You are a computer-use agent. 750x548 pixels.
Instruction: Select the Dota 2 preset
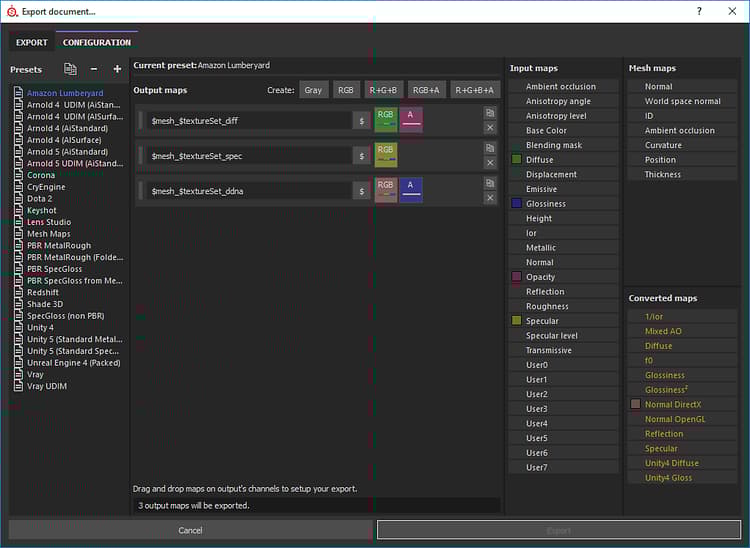40,198
